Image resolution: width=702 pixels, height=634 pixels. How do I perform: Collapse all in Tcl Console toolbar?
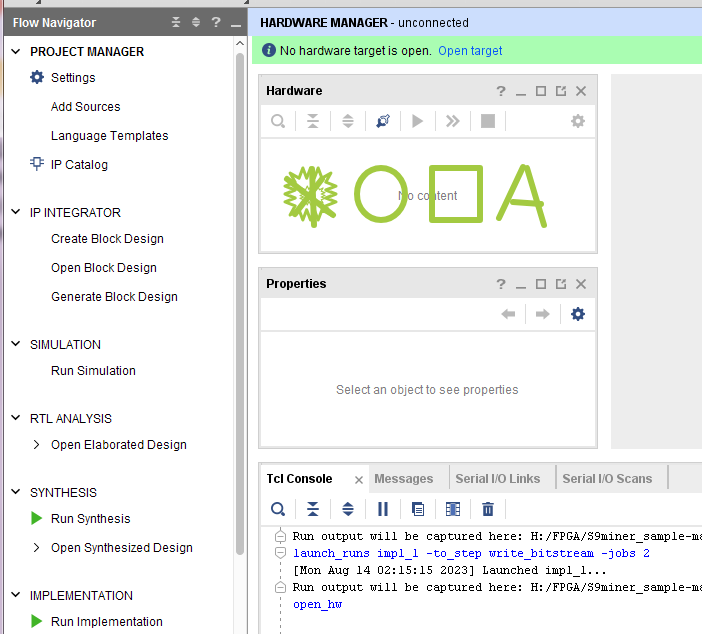click(312, 509)
